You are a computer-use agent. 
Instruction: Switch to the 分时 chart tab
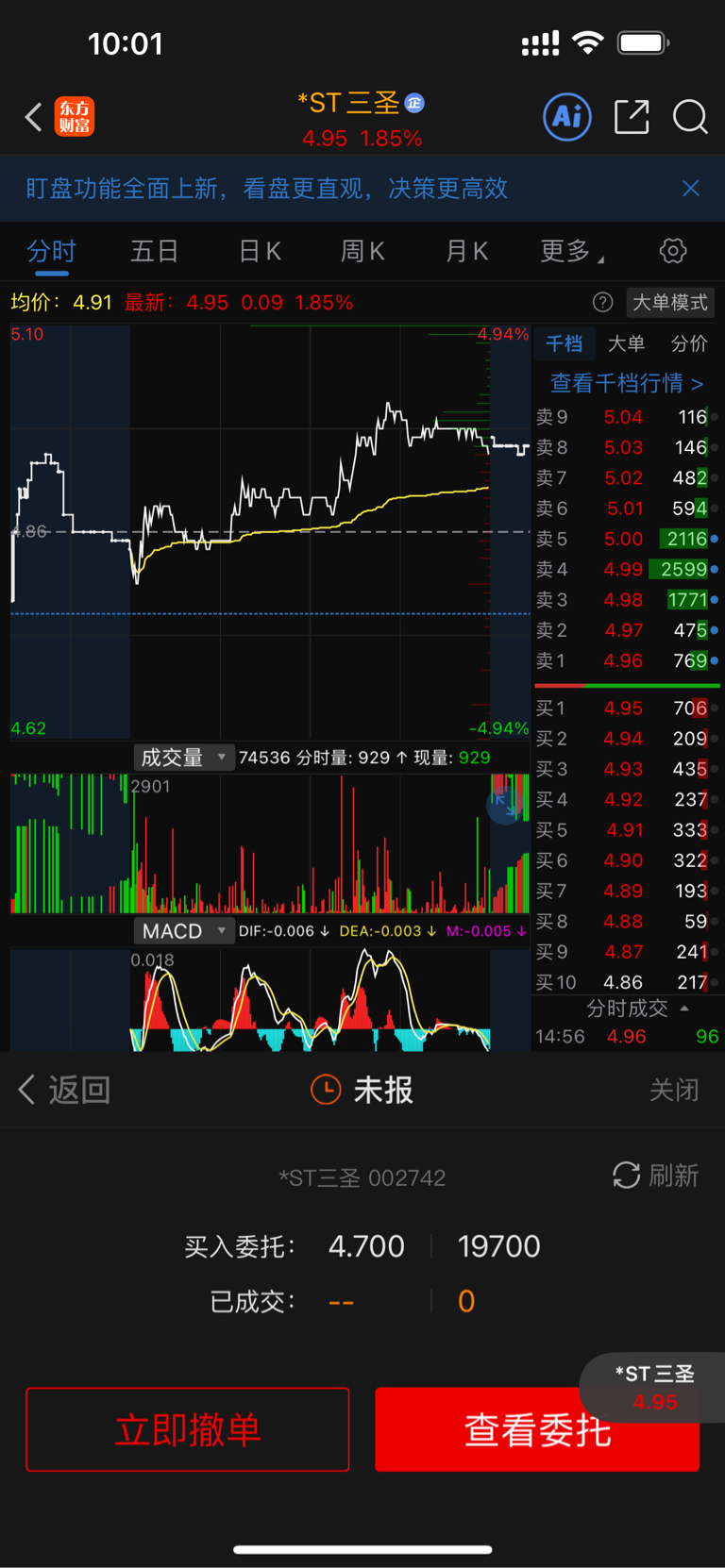point(51,251)
